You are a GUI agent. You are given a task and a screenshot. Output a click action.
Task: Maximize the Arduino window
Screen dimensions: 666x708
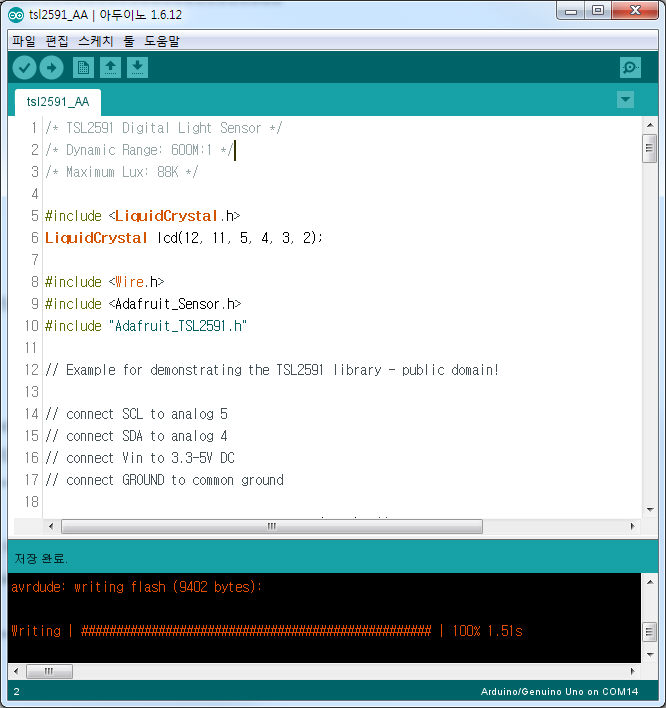pyautogui.click(x=598, y=11)
